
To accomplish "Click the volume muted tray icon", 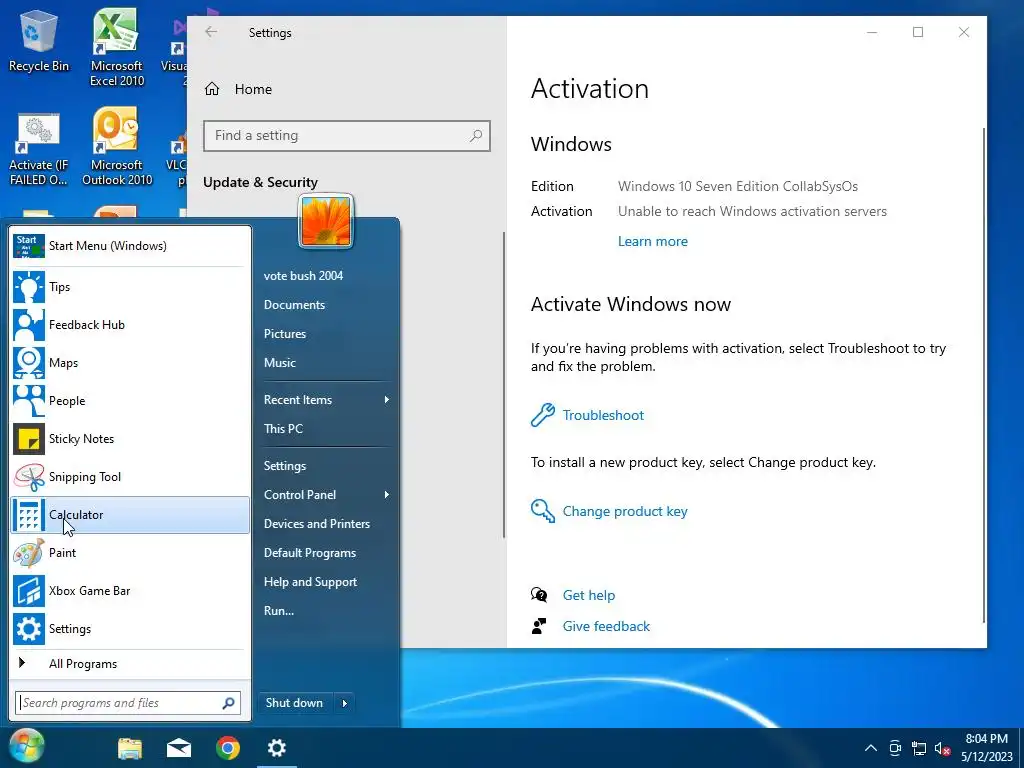I will (x=942, y=748).
